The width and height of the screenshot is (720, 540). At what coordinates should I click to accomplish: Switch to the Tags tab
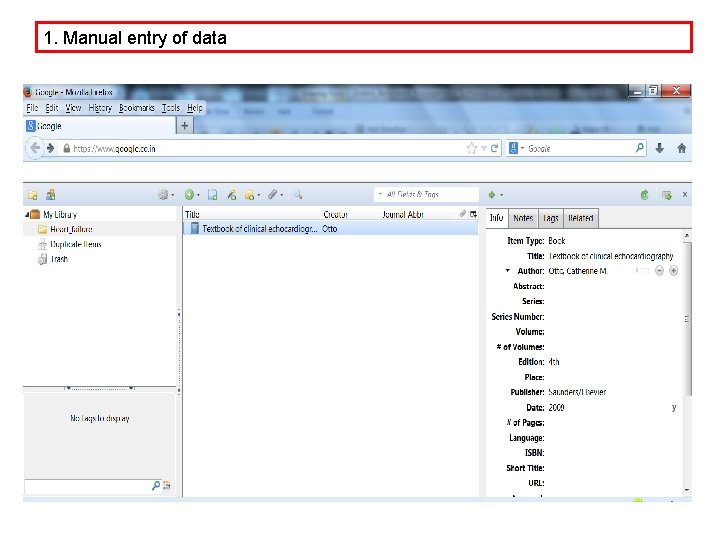click(550, 218)
